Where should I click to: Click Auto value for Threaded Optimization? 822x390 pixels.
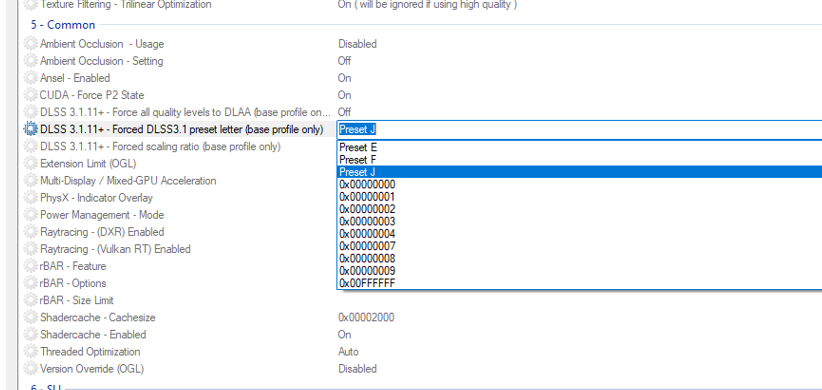(348, 351)
